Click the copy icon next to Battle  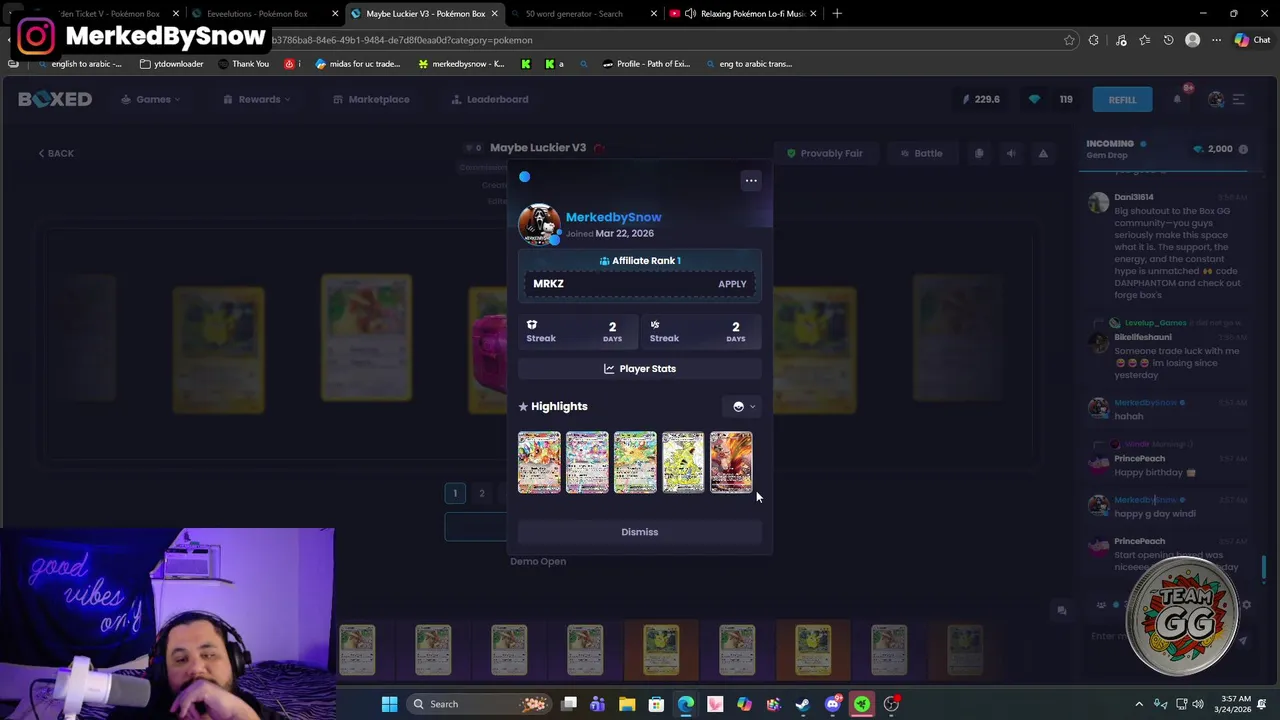979,153
